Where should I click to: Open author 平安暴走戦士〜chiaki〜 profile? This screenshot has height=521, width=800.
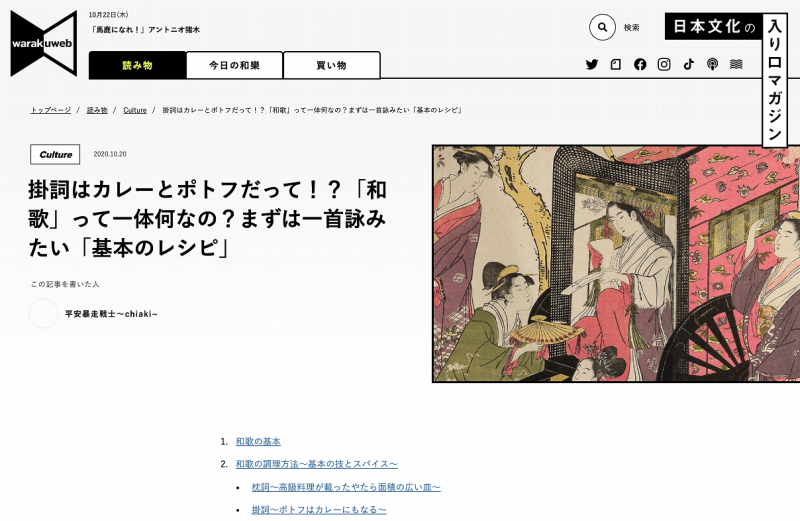coord(111,314)
